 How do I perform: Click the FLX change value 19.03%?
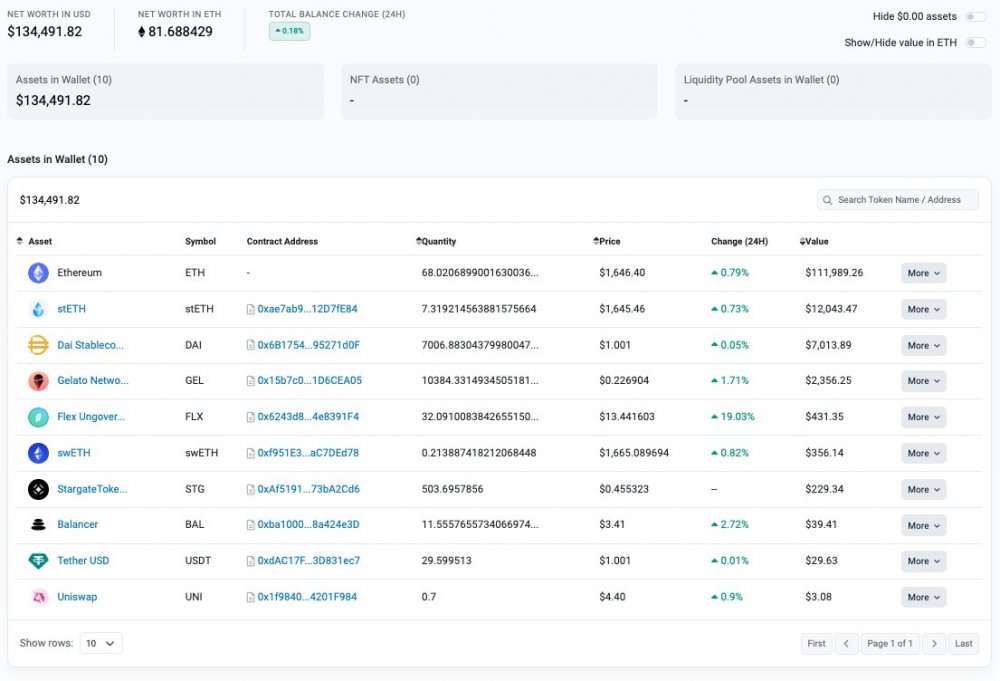pyautogui.click(x=733, y=417)
